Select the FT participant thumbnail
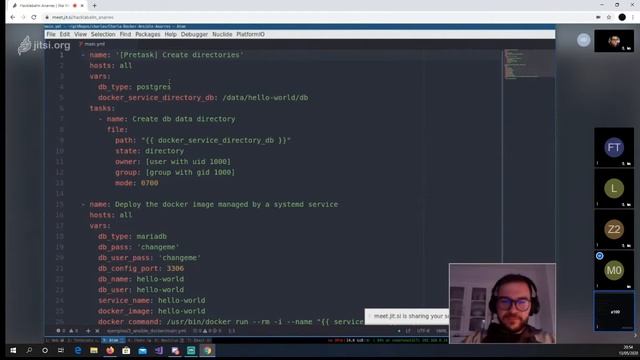The image size is (640, 360). [x=614, y=147]
